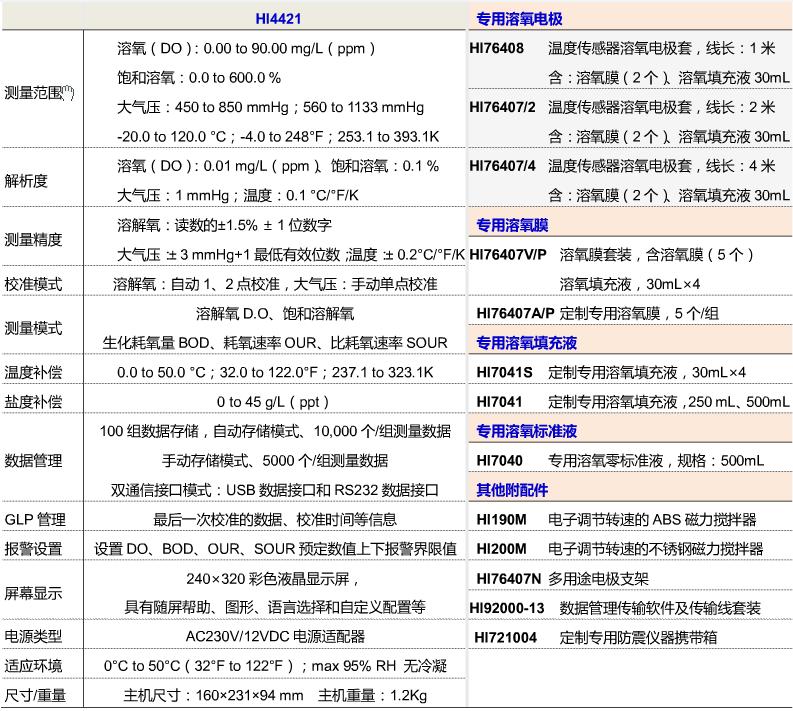Click the HI4421 model header
This screenshot has height=711, width=793.
point(278,19)
